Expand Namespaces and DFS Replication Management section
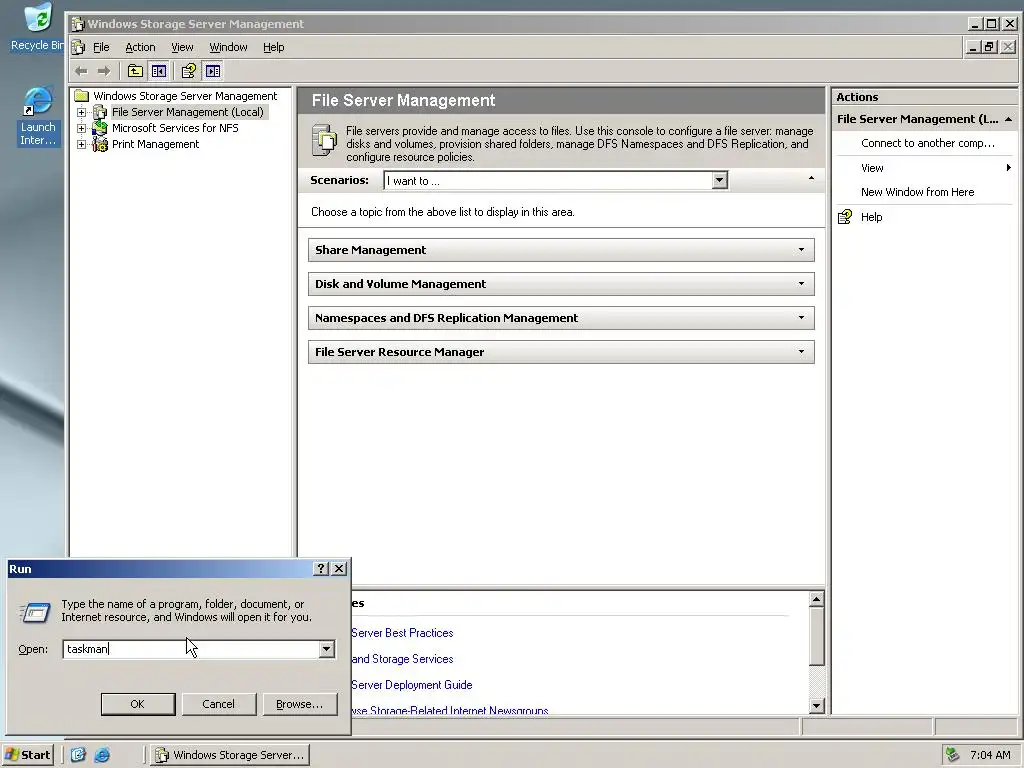Image resolution: width=1024 pixels, height=768 pixels. coord(801,317)
